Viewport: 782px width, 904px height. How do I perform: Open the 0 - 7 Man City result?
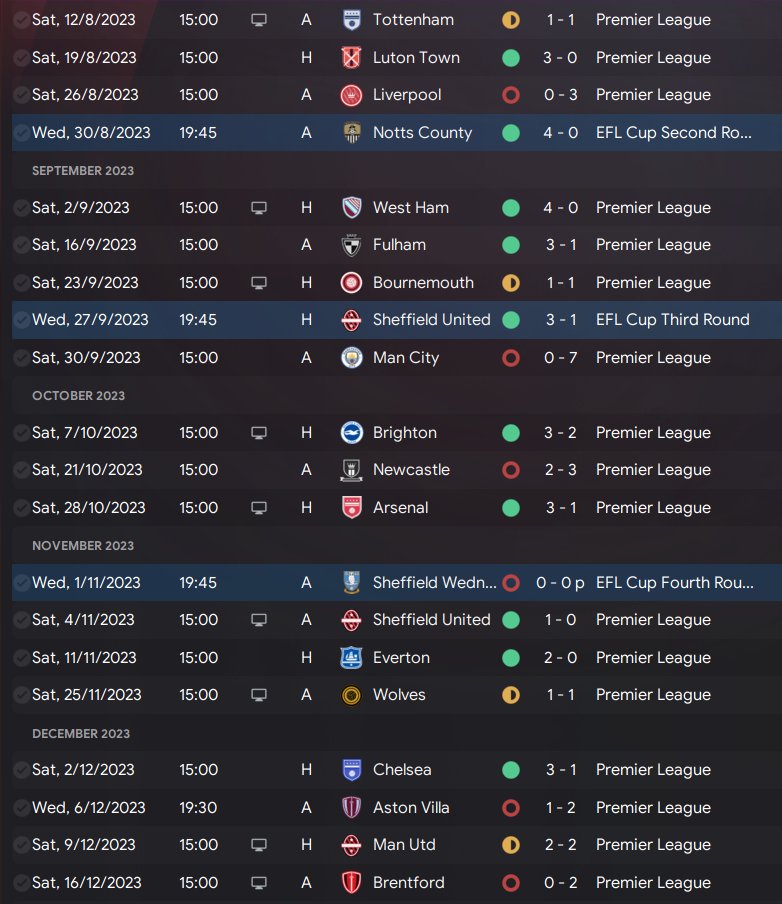coord(560,358)
